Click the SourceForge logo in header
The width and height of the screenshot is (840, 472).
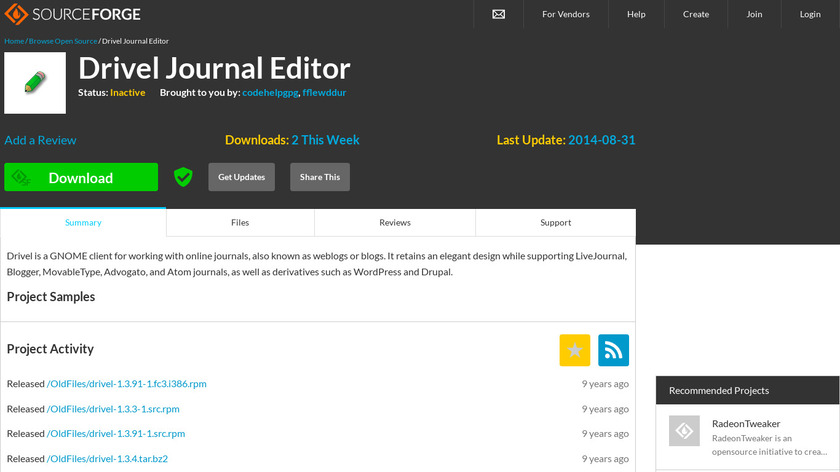pos(72,14)
